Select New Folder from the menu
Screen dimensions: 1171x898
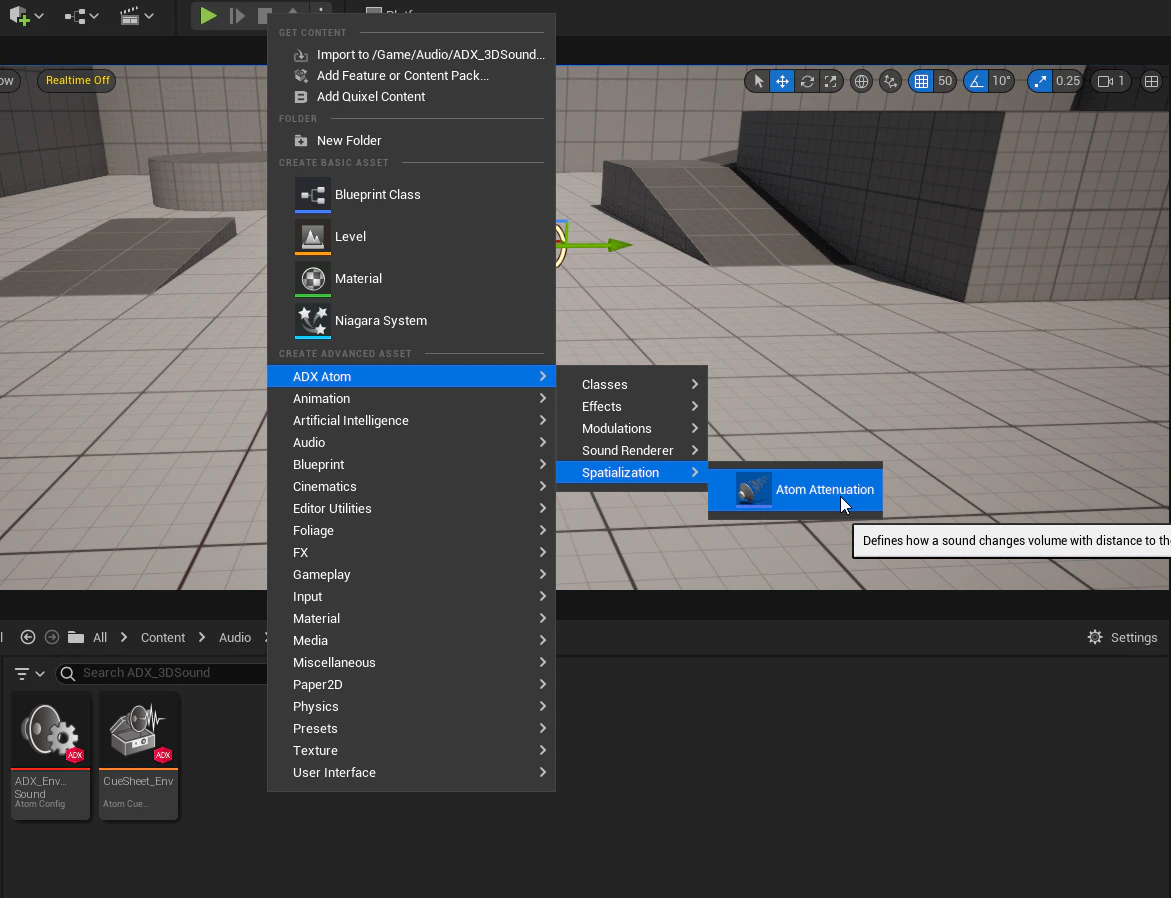click(411, 140)
